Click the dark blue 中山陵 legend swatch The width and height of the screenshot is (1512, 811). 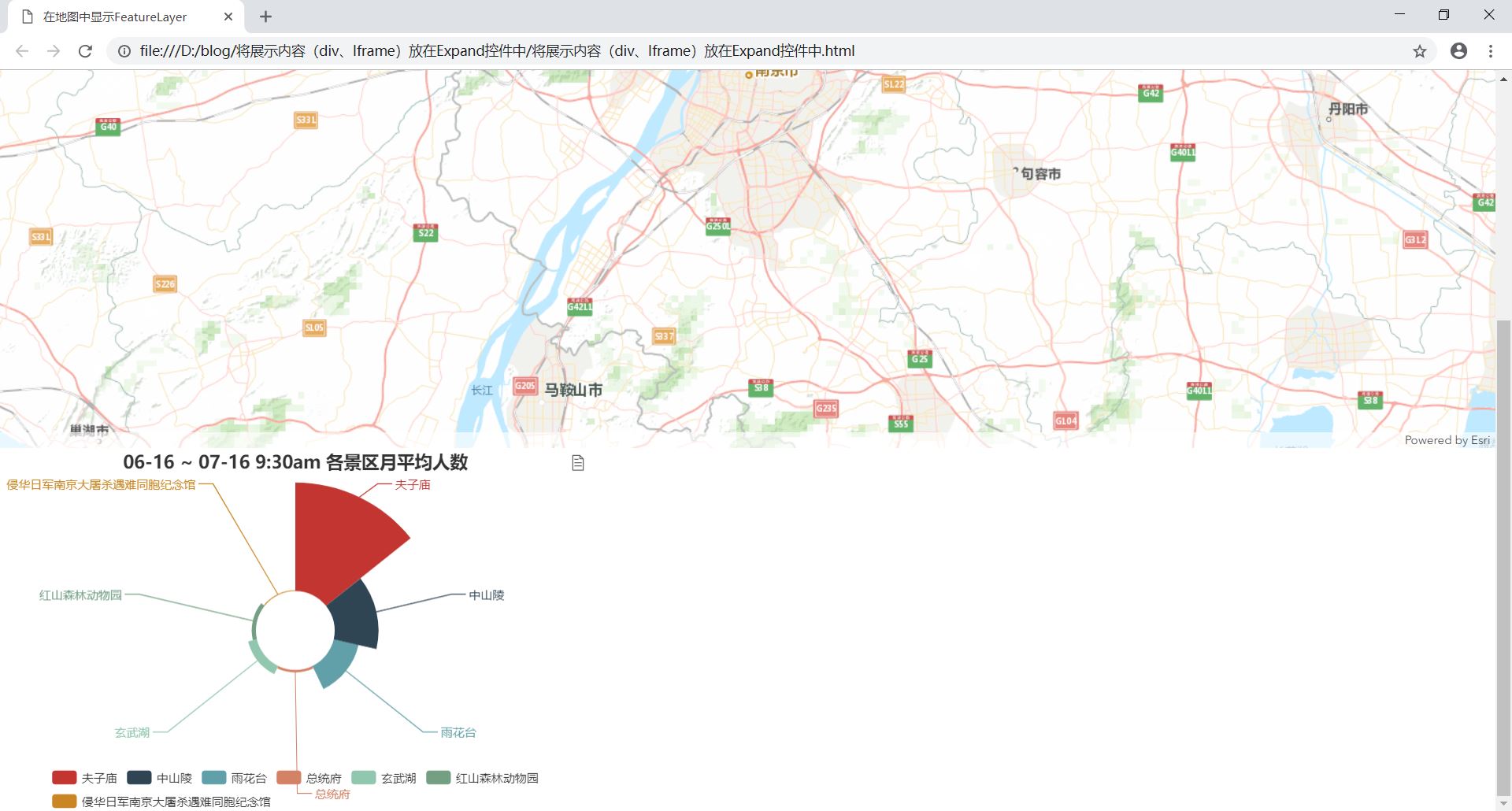[139, 778]
